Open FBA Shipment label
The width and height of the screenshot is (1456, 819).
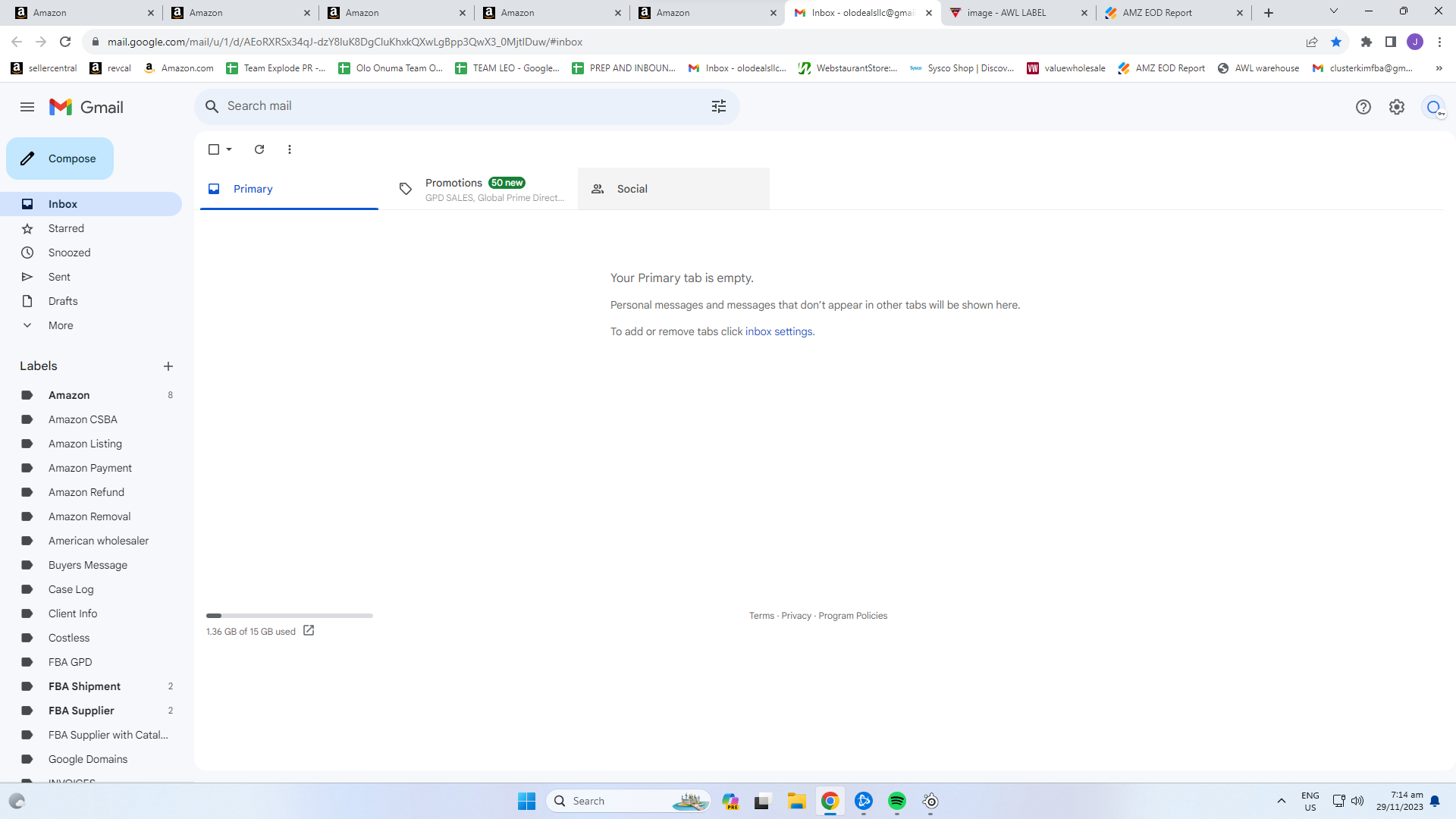(x=91, y=686)
